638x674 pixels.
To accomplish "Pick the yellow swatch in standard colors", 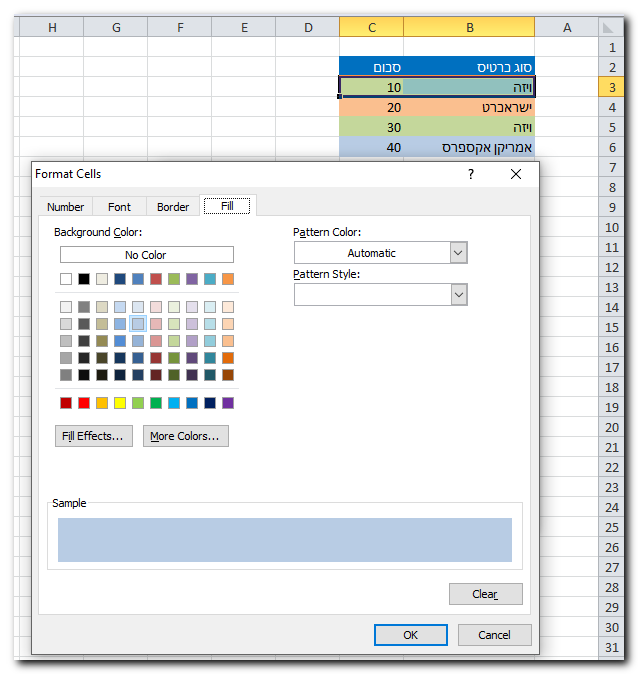I will click(120, 403).
